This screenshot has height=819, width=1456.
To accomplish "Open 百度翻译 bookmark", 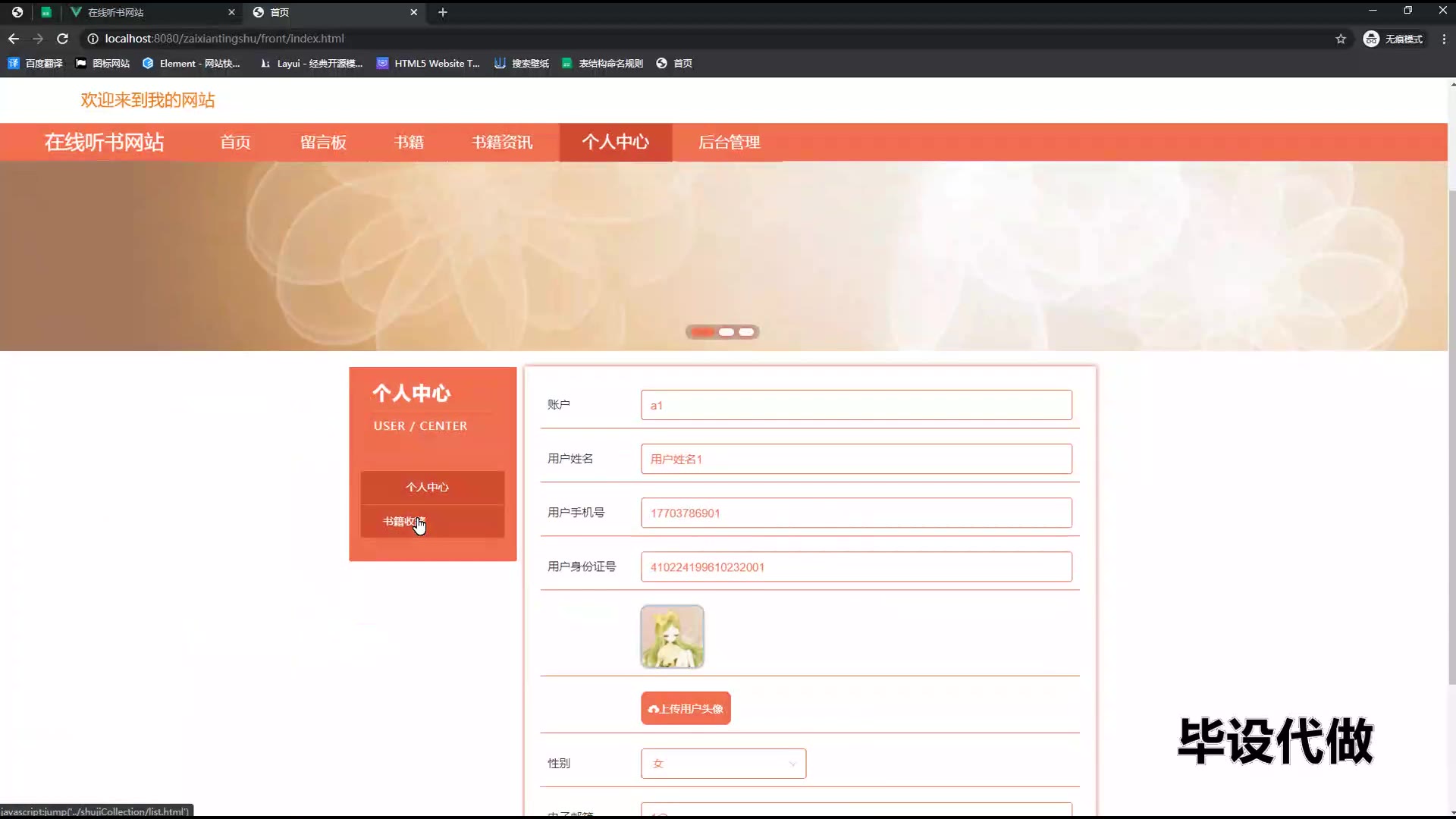I will [x=35, y=64].
